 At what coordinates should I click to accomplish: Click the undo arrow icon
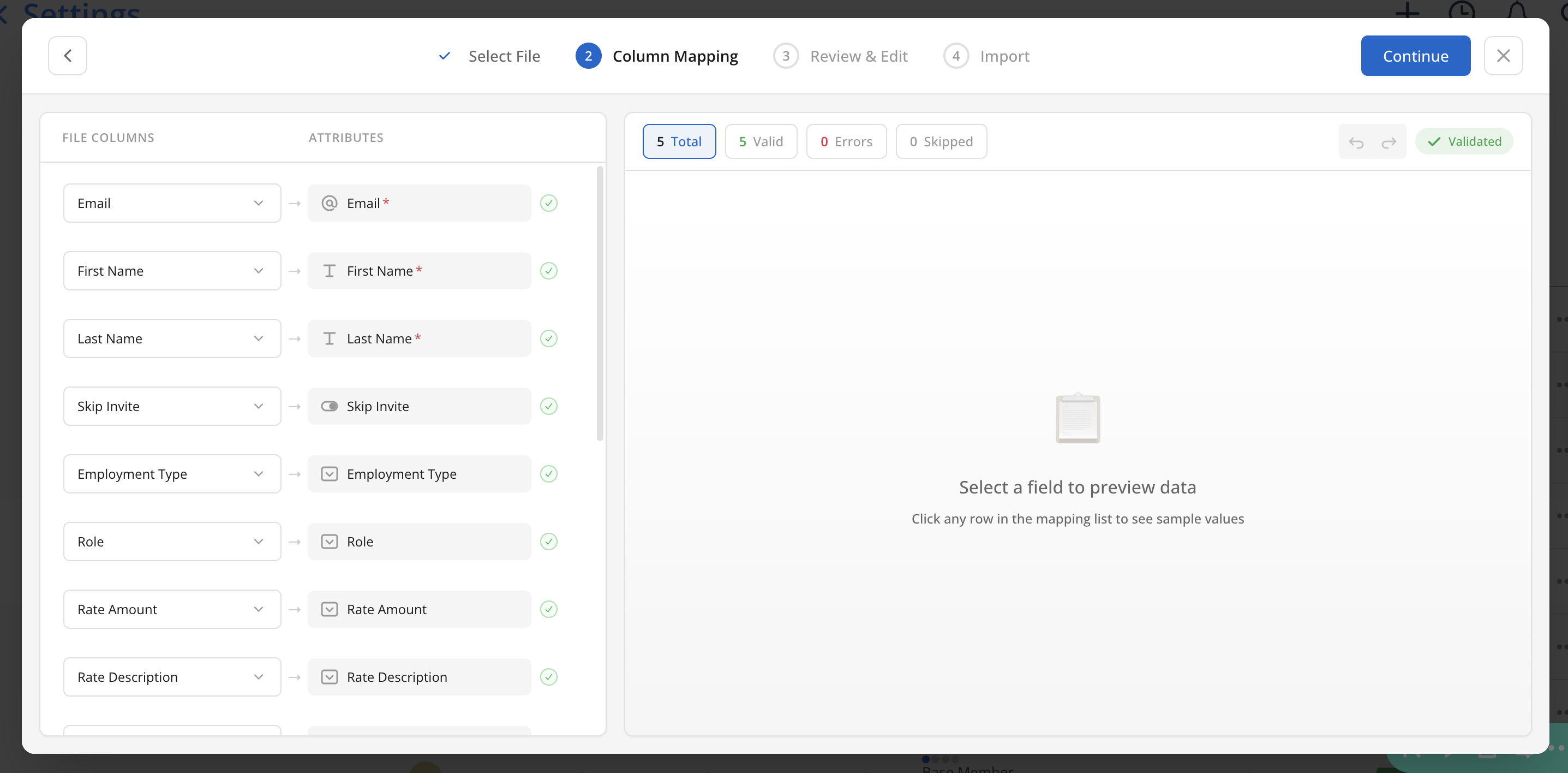tap(1356, 142)
